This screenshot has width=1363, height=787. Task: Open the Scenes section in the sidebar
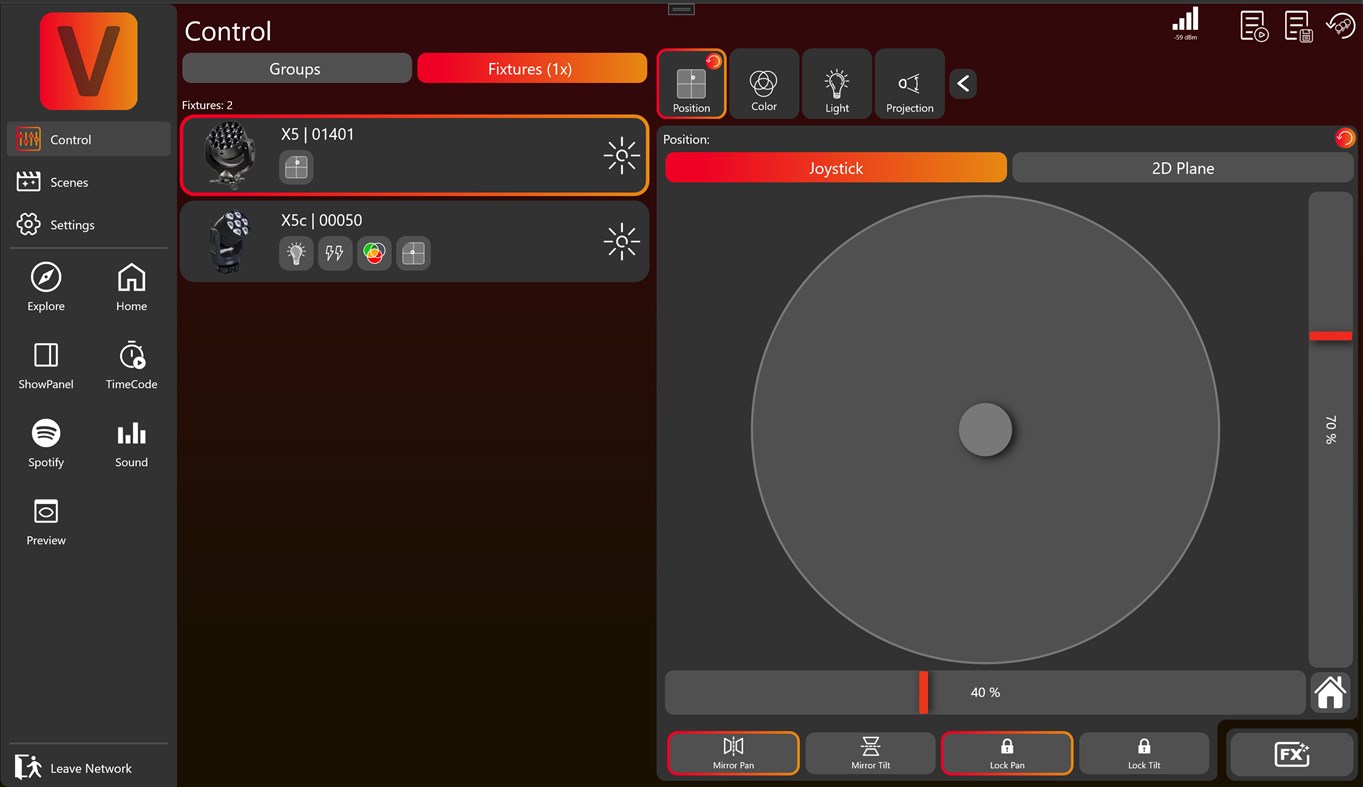[x=68, y=181]
